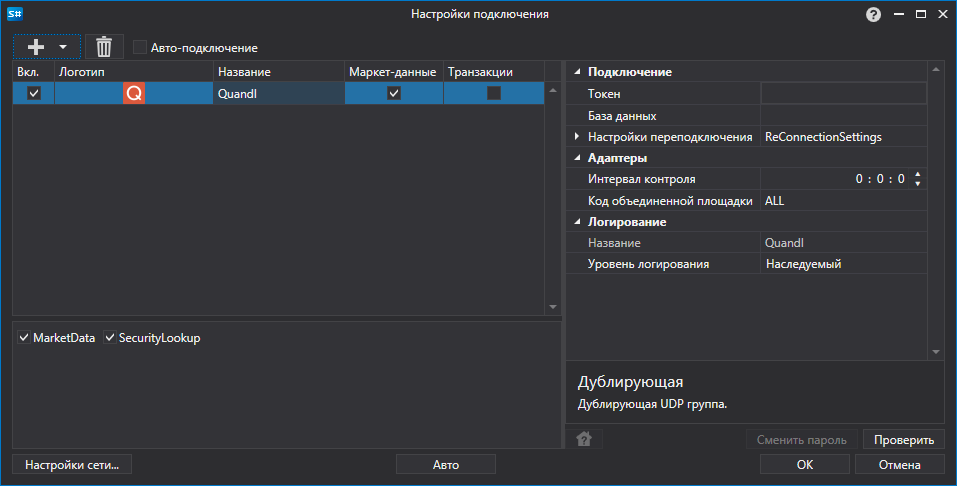957x486 pixels.
Task: Open Настройки сети... button
Action: click(72, 465)
